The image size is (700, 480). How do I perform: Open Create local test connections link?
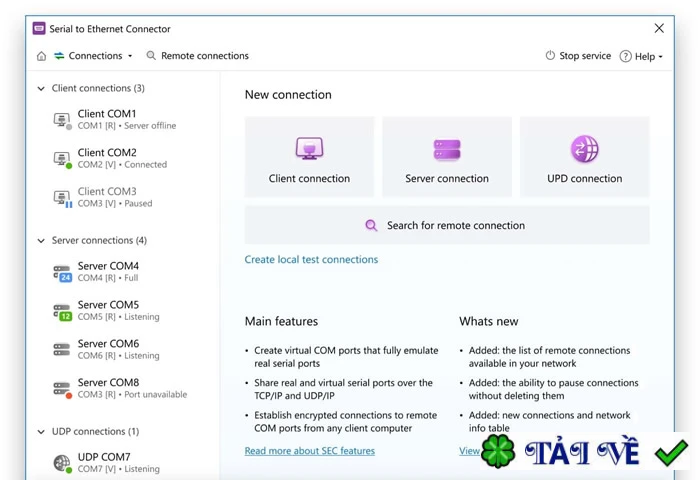[311, 259]
